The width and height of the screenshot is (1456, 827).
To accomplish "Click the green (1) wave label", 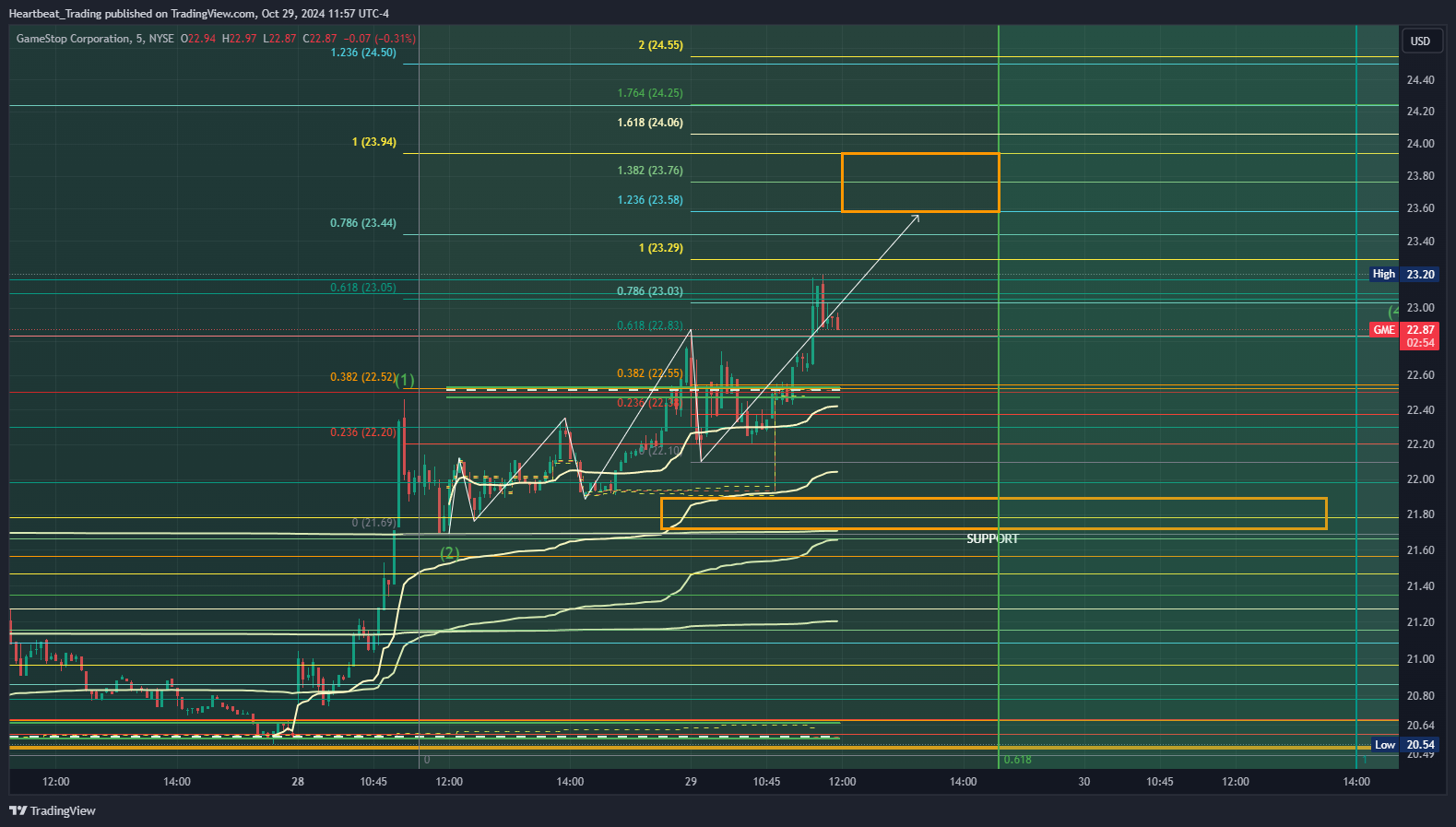I will (x=405, y=380).
